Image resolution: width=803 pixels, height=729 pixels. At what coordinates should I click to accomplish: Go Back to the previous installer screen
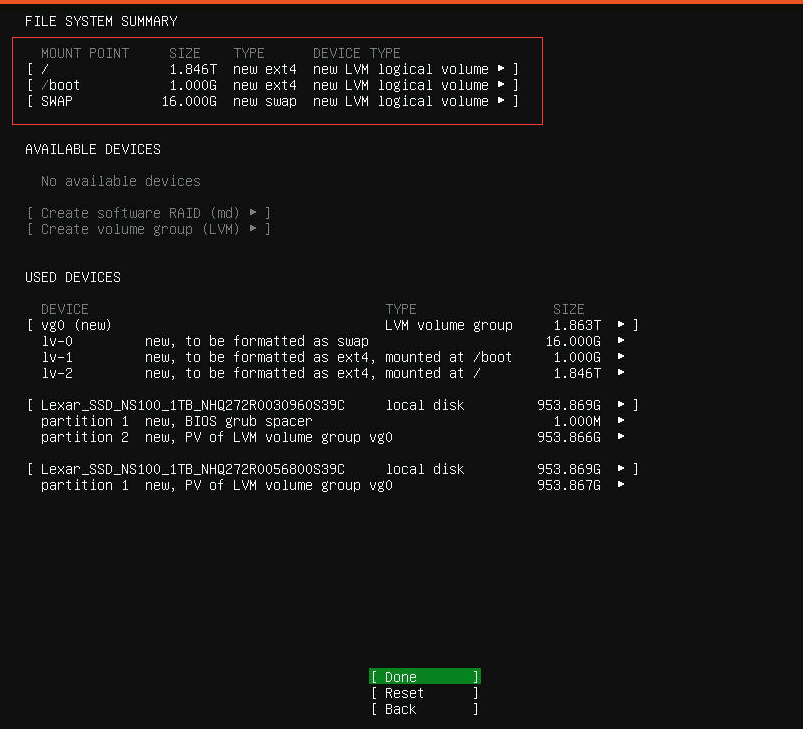pyautogui.click(x=425, y=709)
